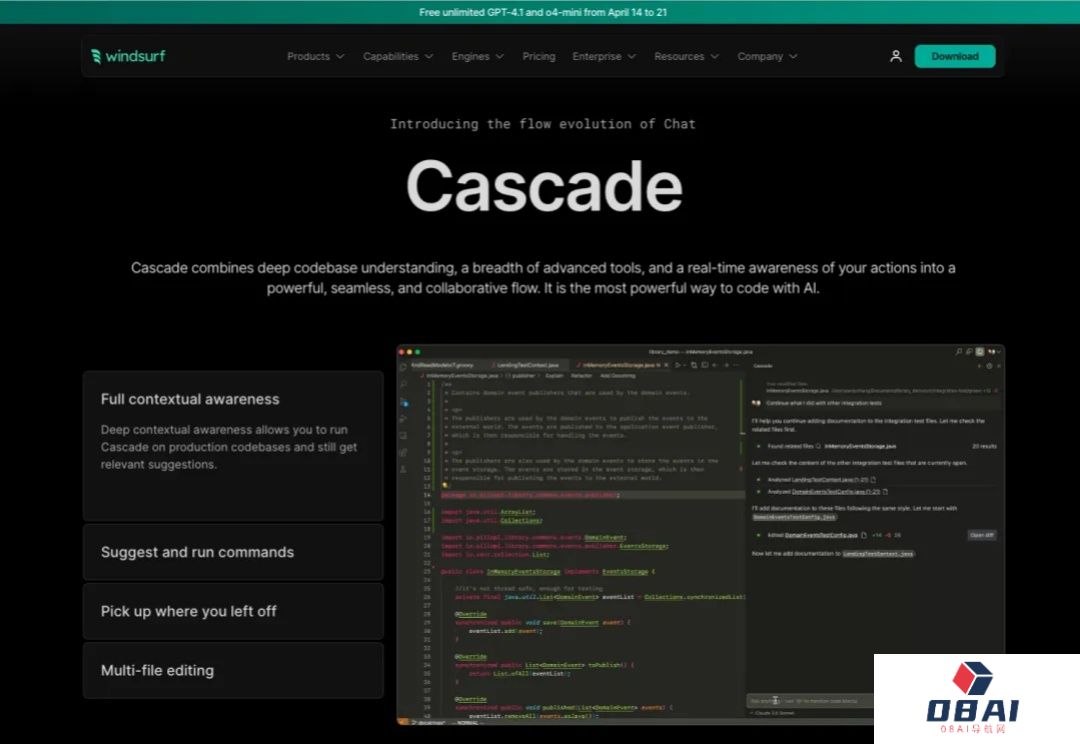Viewport: 1080px width, 744px height.
Task: Click the large Cascade heading
Action: [x=544, y=186]
